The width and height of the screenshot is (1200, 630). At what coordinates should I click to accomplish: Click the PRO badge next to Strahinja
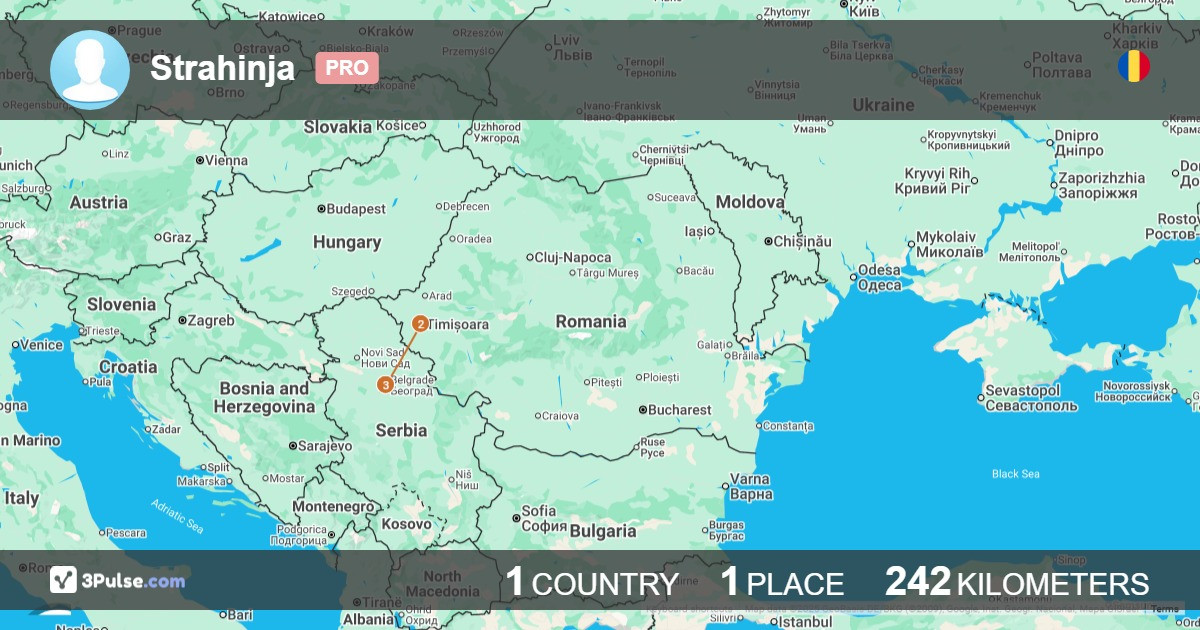[x=346, y=68]
